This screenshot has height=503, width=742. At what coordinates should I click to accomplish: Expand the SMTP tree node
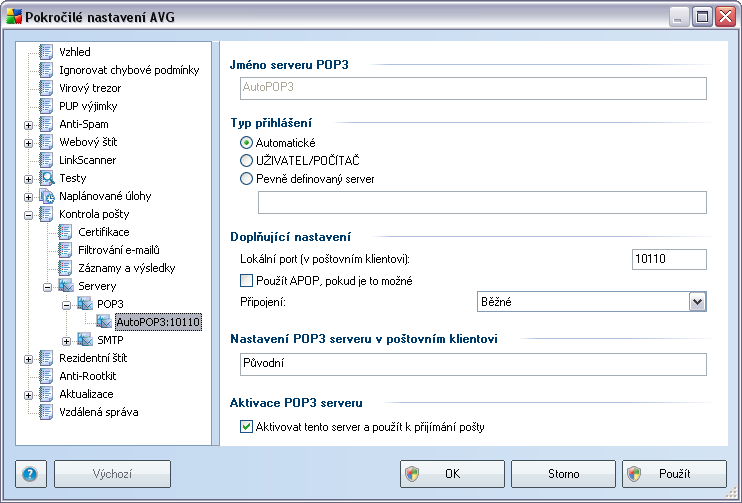[66, 341]
